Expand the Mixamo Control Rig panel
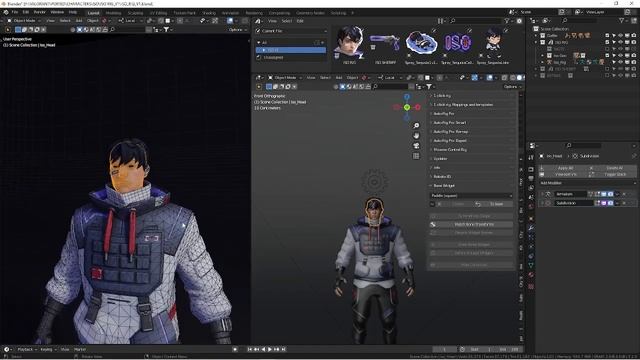This screenshot has width=640, height=360. click(x=471, y=149)
